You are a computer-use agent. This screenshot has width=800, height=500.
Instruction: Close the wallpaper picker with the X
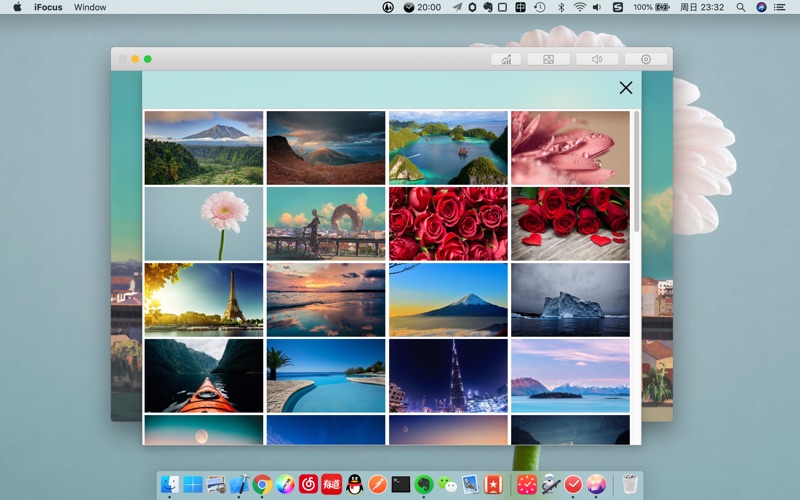(x=626, y=88)
